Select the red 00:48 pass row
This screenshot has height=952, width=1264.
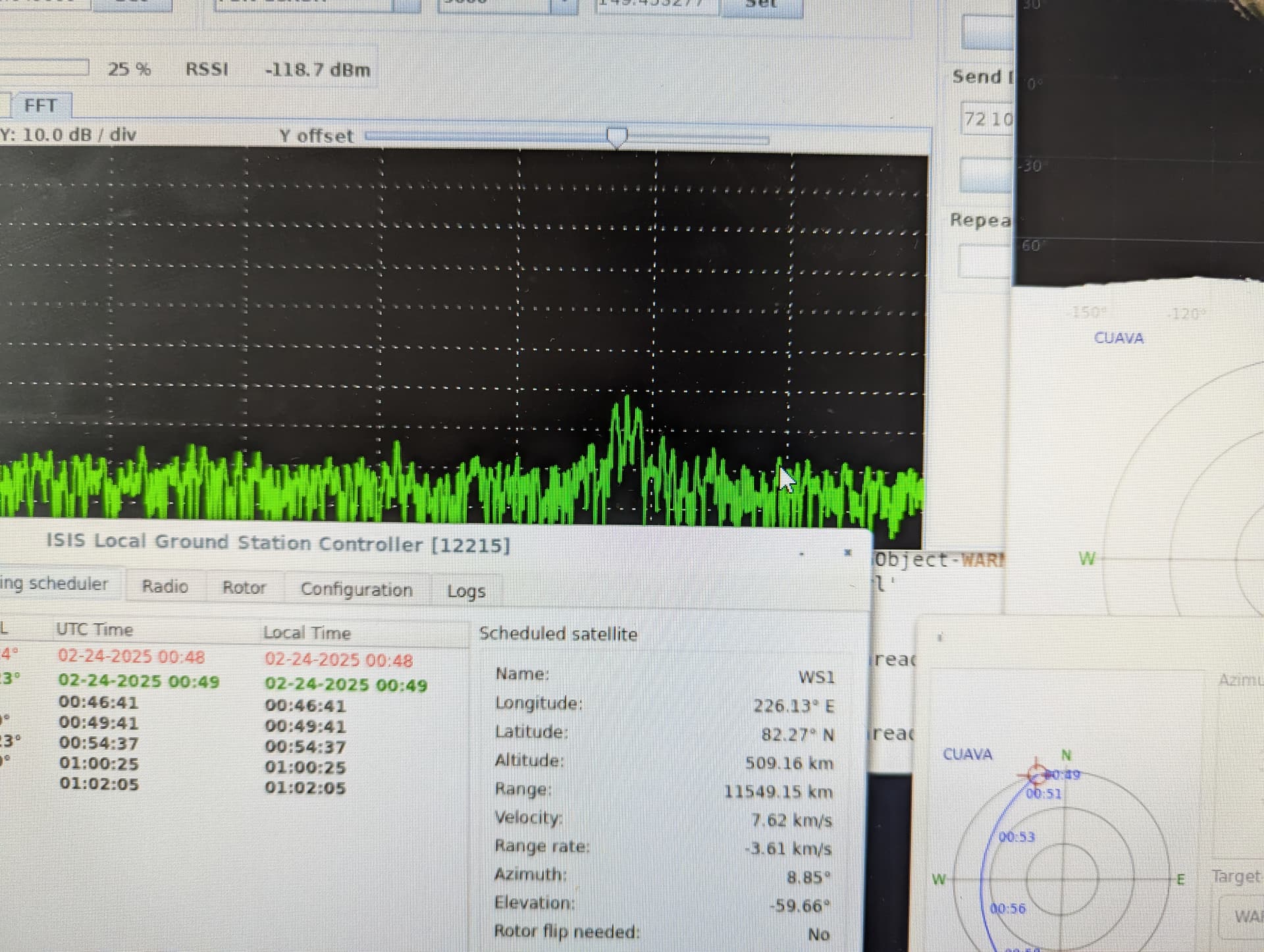[234, 658]
